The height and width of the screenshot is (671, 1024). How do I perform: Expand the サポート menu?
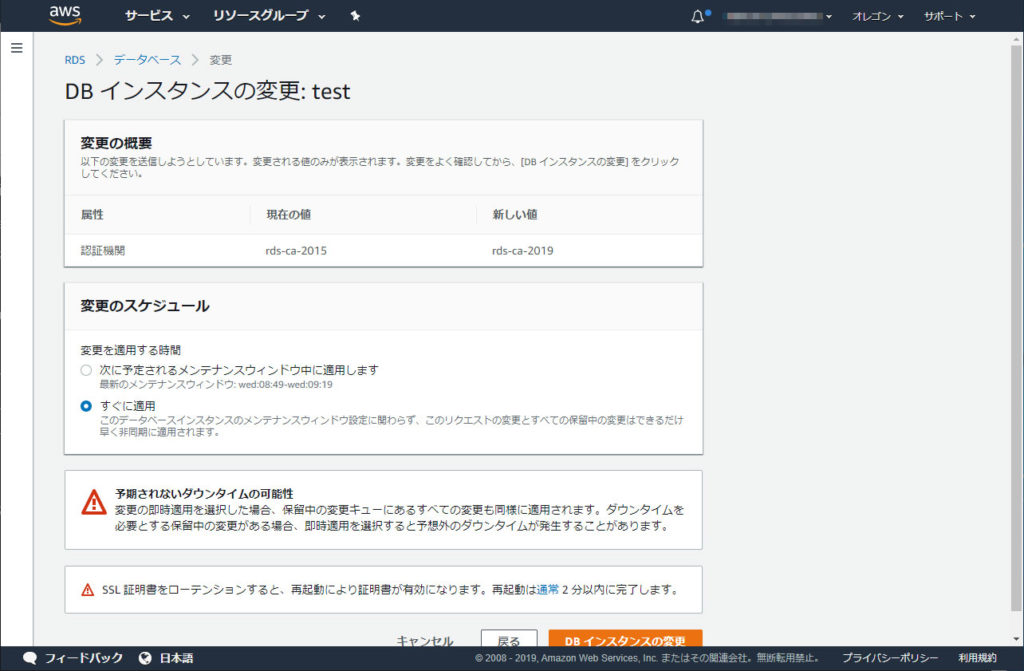click(x=949, y=16)
